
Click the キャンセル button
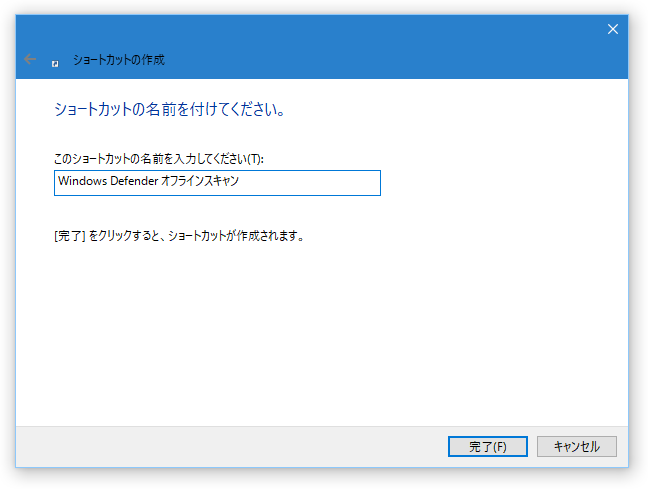[577, 446]
